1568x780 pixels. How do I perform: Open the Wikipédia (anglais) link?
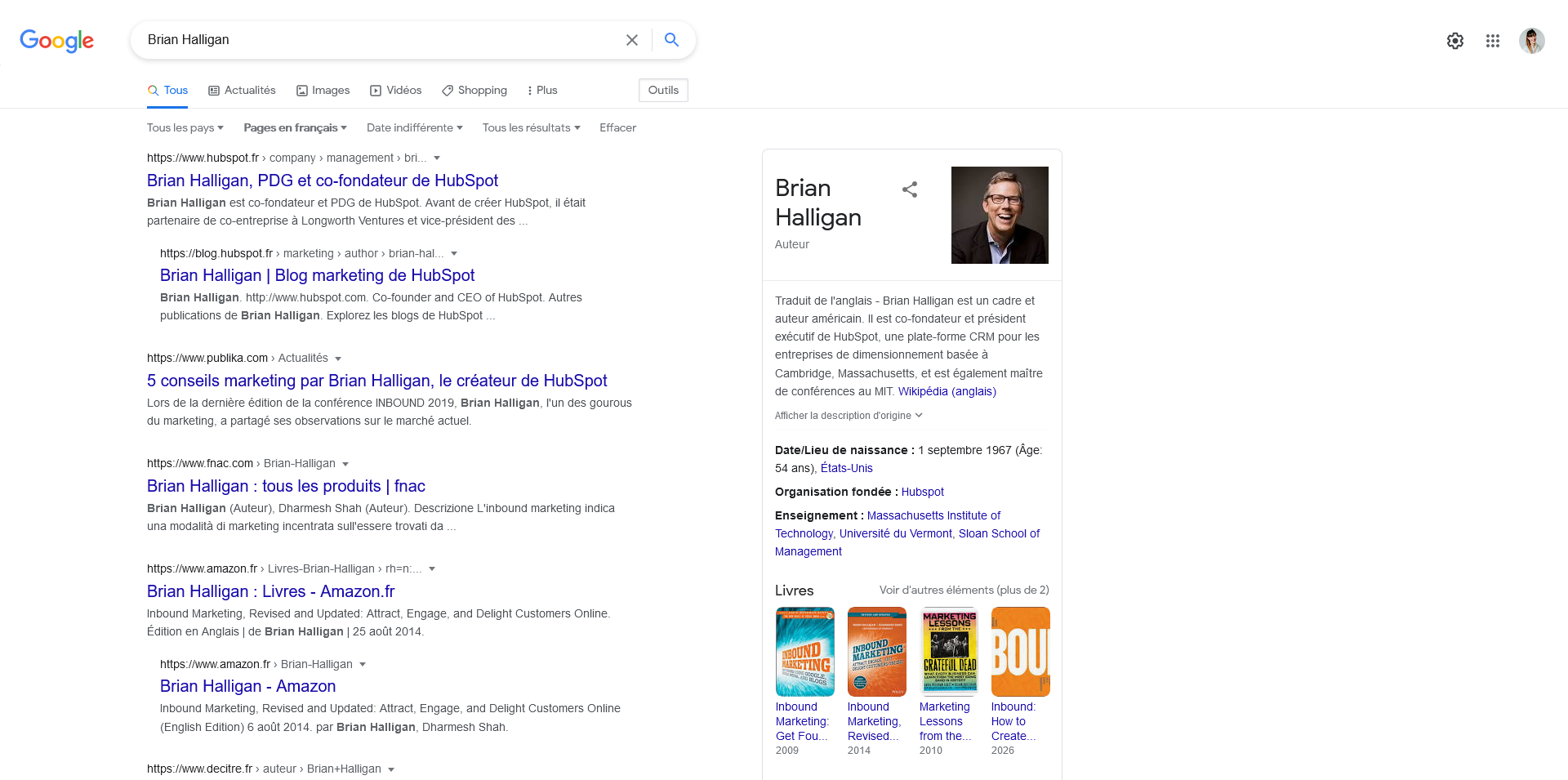coord(947,392)
